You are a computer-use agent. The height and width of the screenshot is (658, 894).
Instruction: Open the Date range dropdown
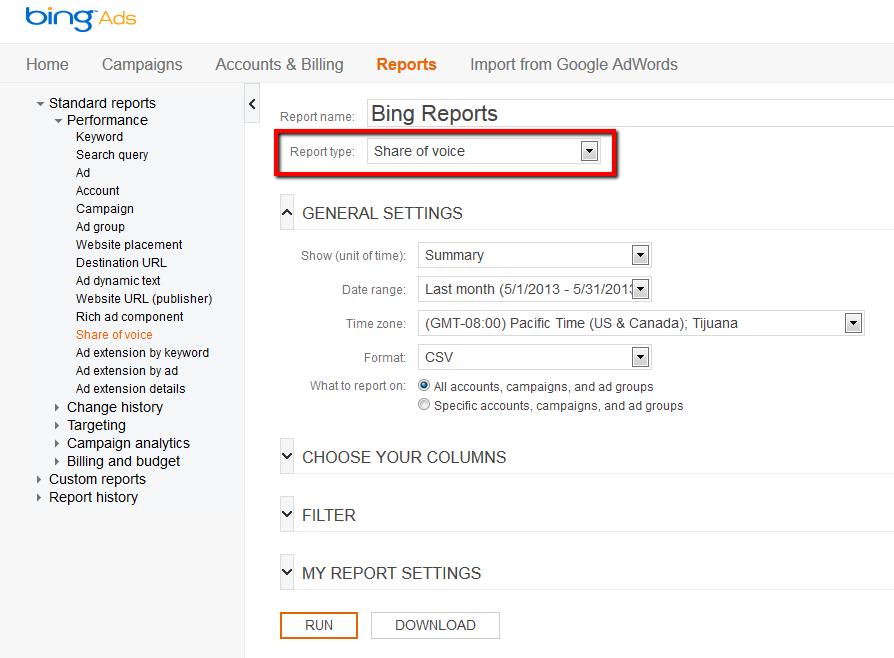click(640, 289)
